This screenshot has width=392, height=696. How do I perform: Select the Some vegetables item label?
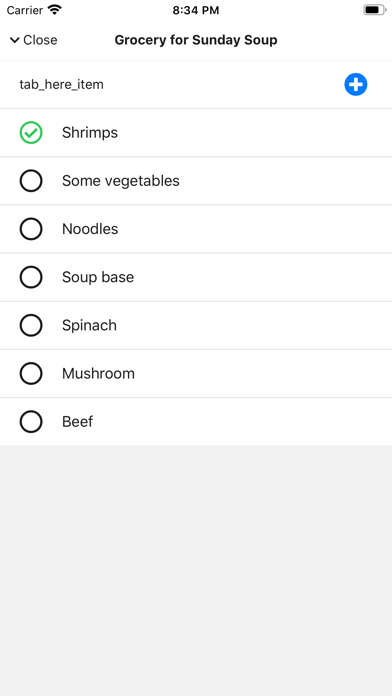[x=121, y=181]
